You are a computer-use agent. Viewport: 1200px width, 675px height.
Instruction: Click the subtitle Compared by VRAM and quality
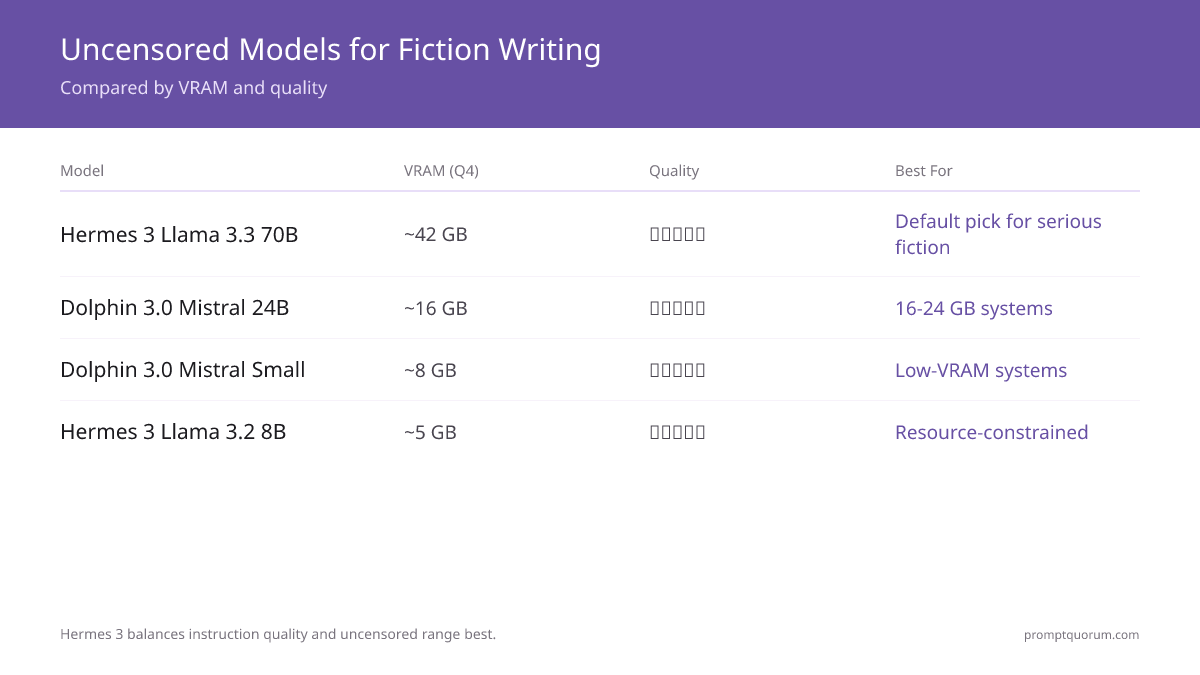click(193, 88)
